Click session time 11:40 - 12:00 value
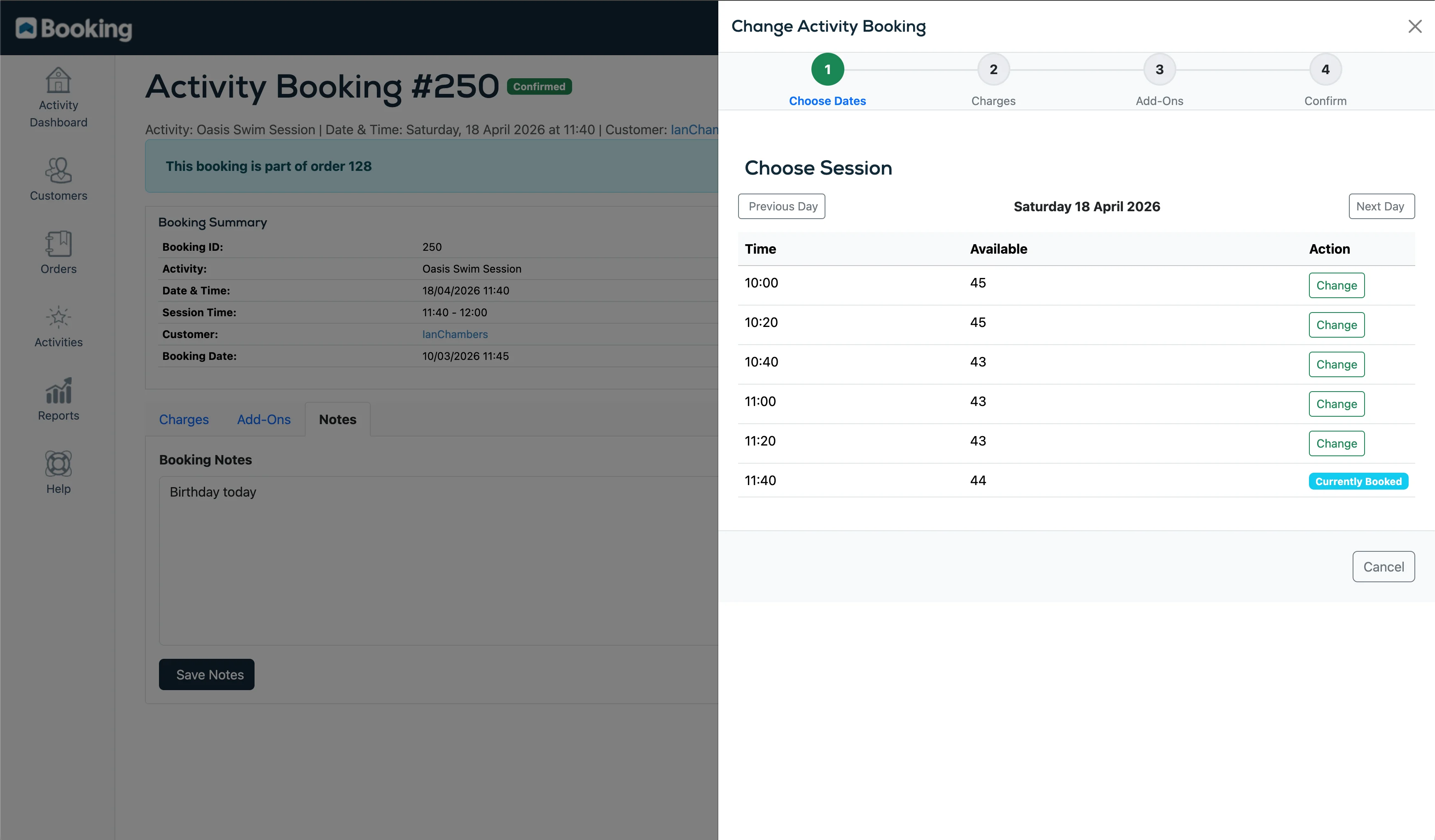1435x840 pixels. 454,313
